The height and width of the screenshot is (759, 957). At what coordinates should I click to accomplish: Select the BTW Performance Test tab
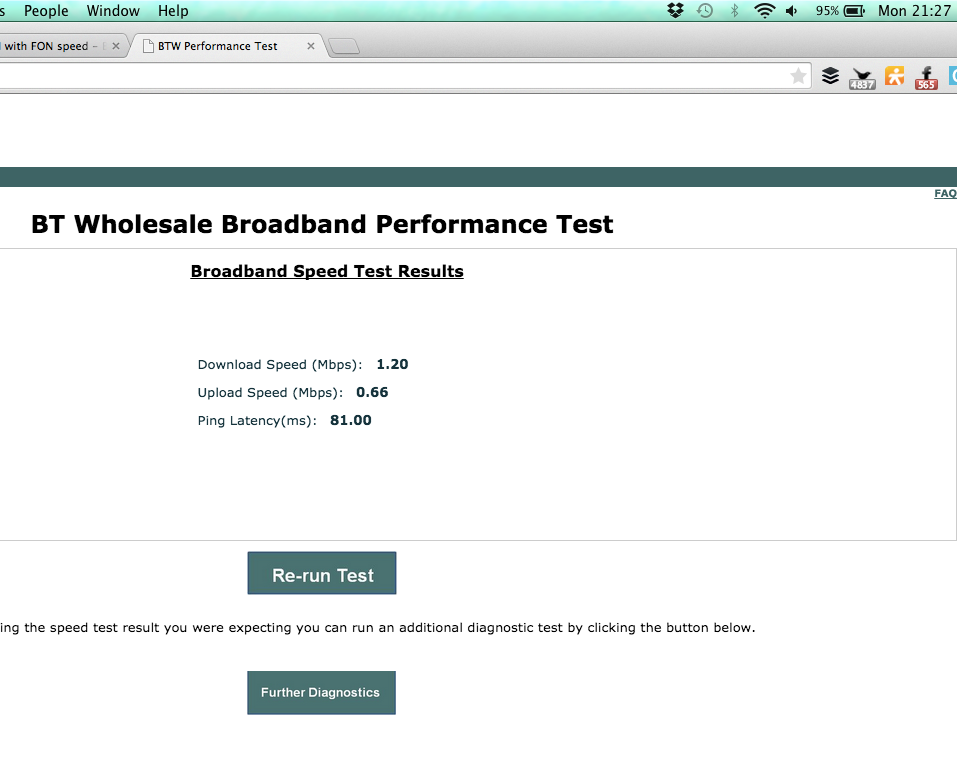coord(229,46)
